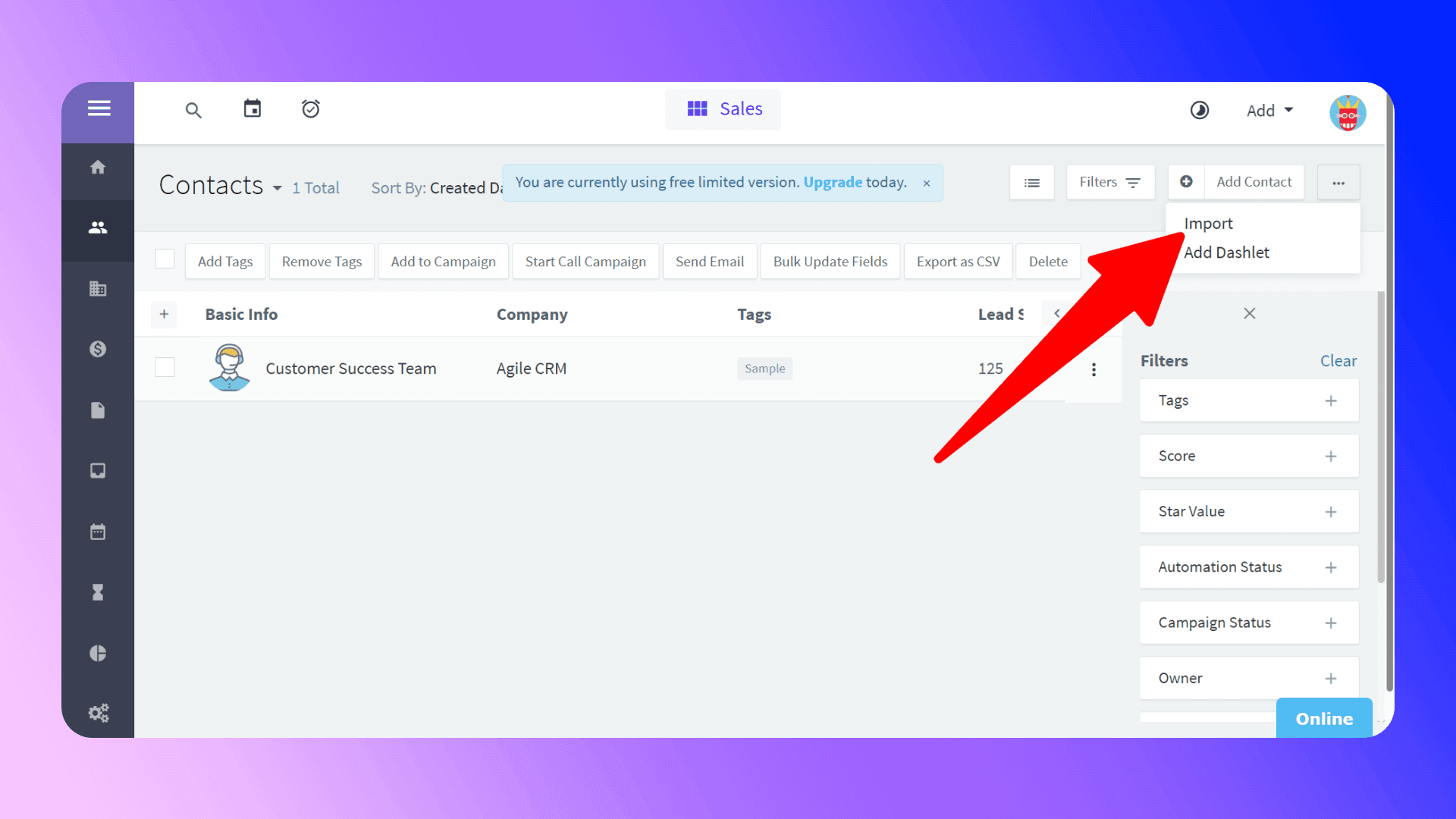
Task: Open reports pie chart icon in sidebar
Action: tap(98, 653)
